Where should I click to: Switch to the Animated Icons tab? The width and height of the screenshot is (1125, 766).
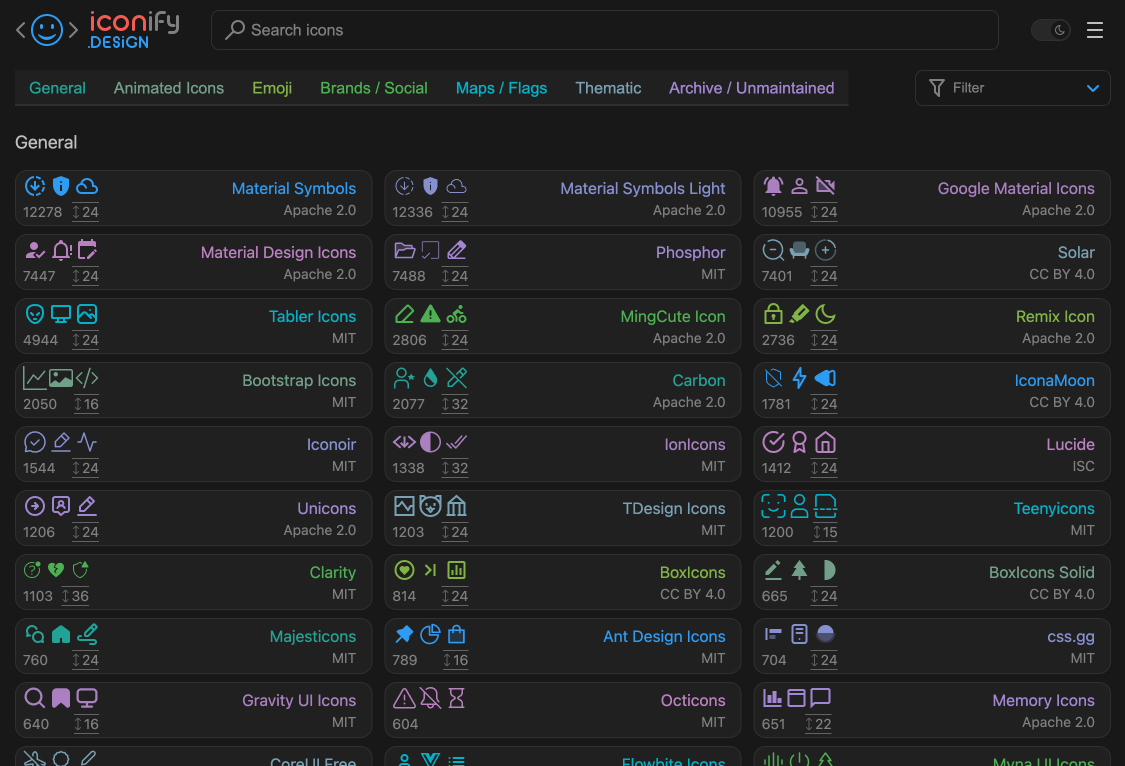pos(169,88)
